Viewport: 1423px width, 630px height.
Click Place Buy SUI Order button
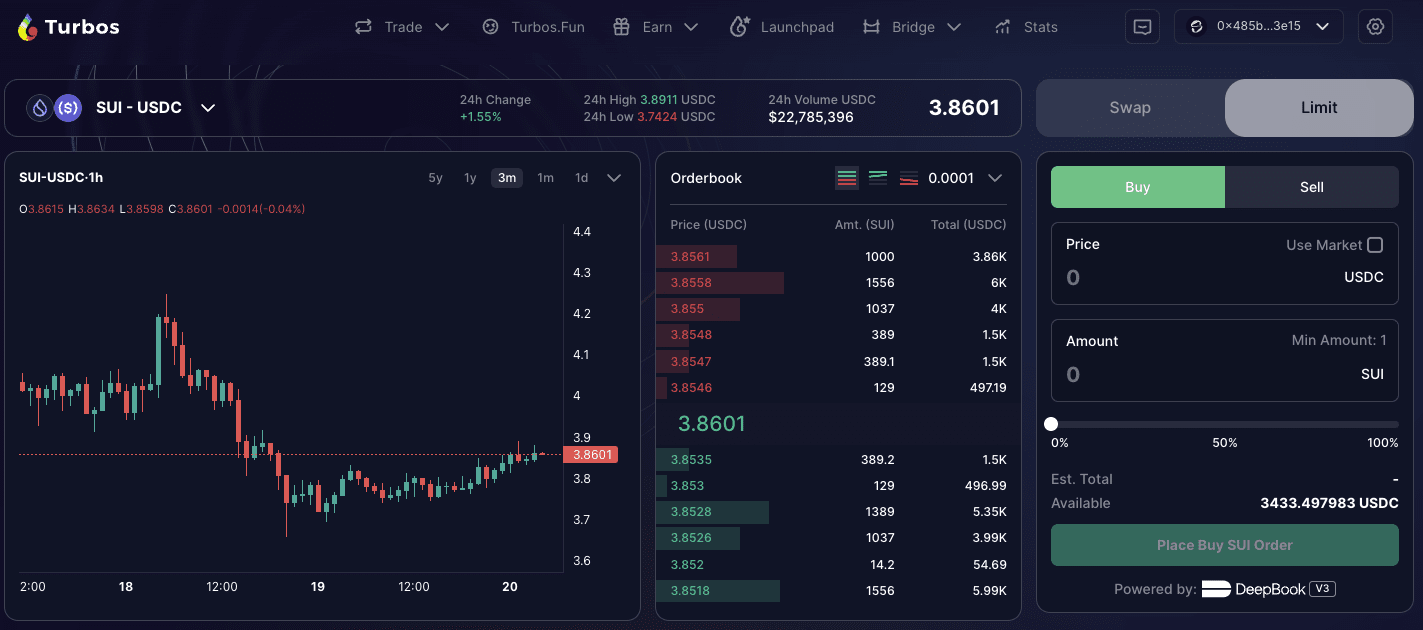(1224, 545)
